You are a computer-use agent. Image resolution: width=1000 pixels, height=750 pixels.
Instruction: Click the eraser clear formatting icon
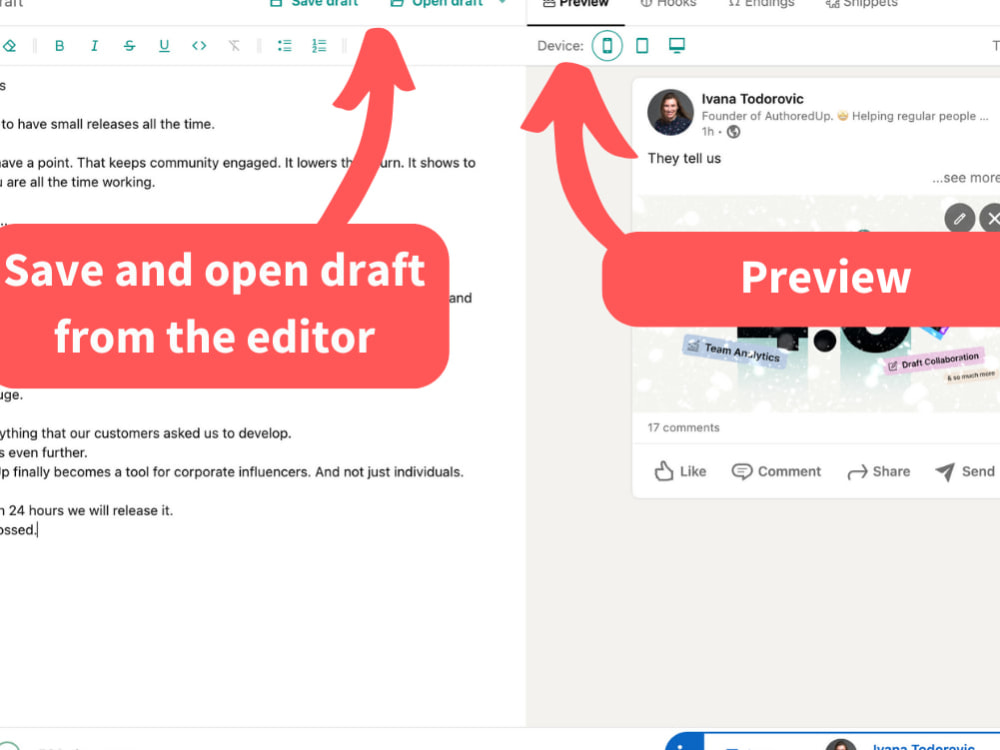point(9,46)
